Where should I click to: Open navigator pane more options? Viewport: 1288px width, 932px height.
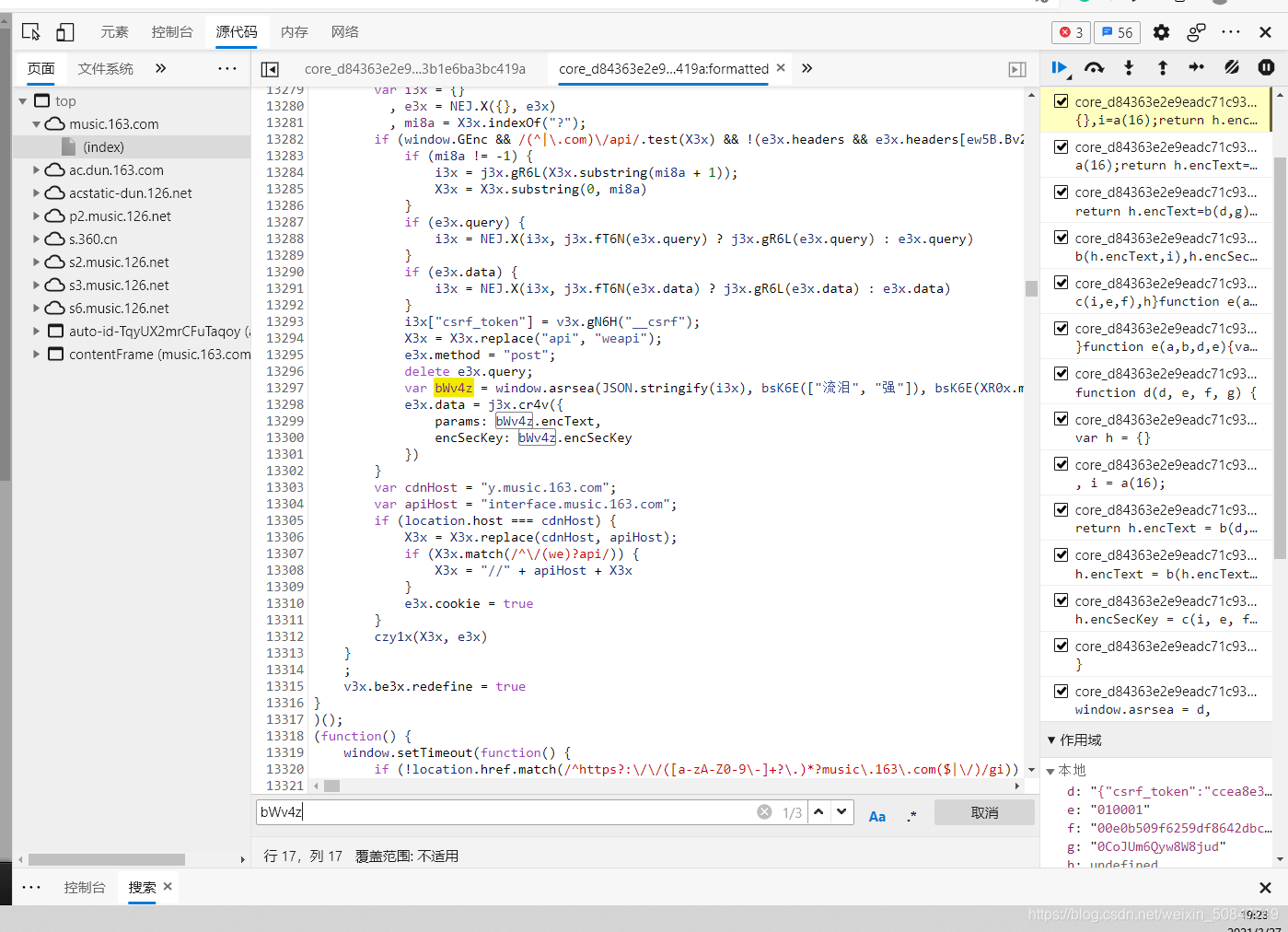[227, 68]
